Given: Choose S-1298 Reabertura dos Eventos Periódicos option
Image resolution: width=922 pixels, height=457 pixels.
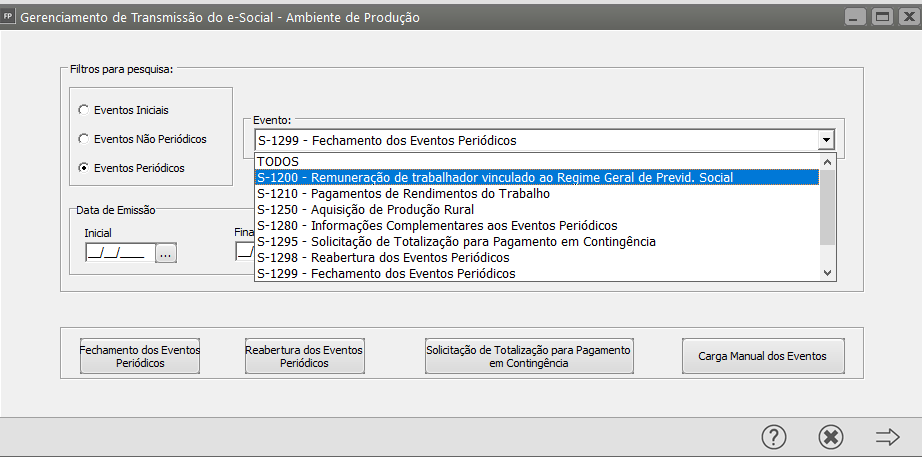Looking at the screenshot, I should tap(537, 258).
